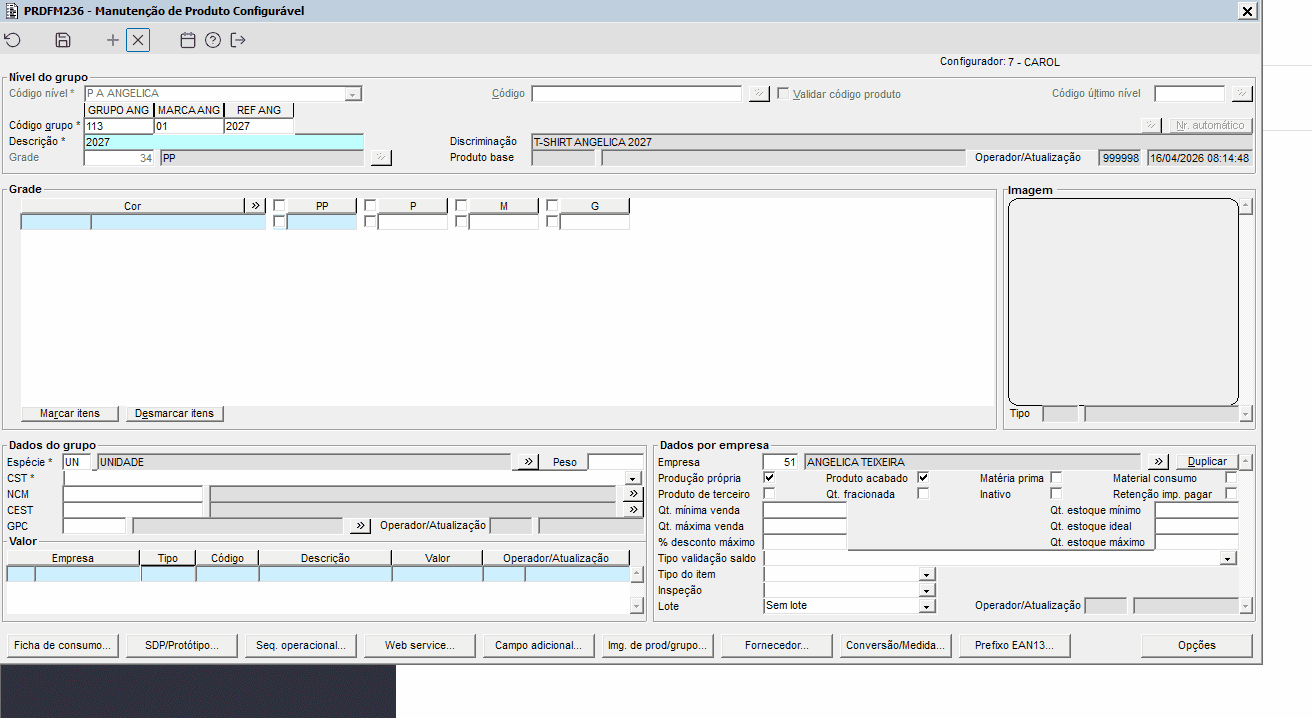Image resolution: width=1312 pixels, height=718 pixels.
Task: Click the » lookup for NCM
Action: (x=633, y=494)
